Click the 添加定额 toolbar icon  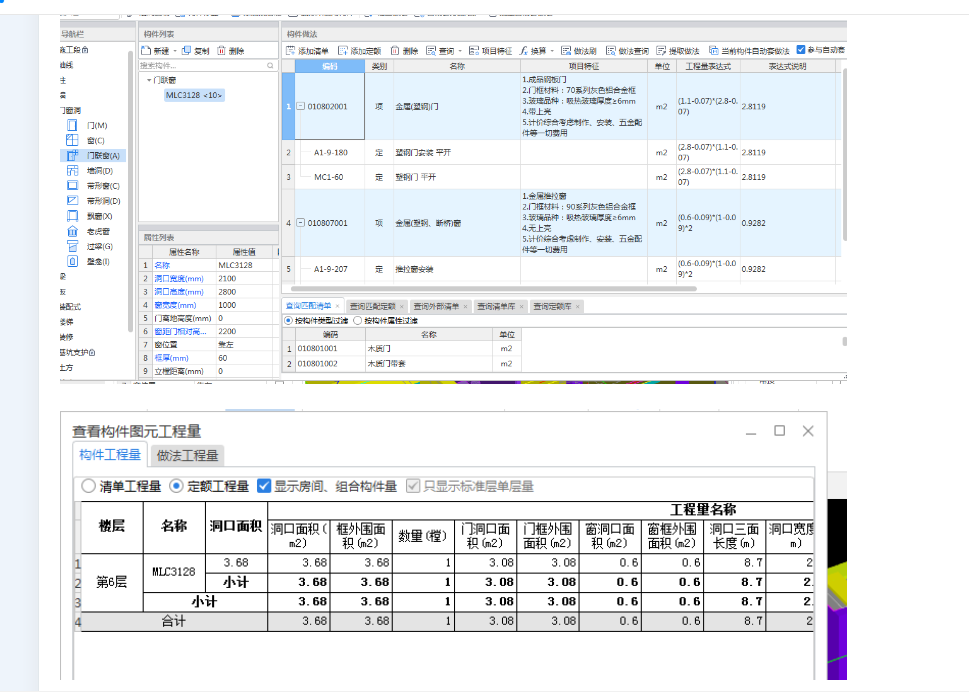[x=343, y=51]
